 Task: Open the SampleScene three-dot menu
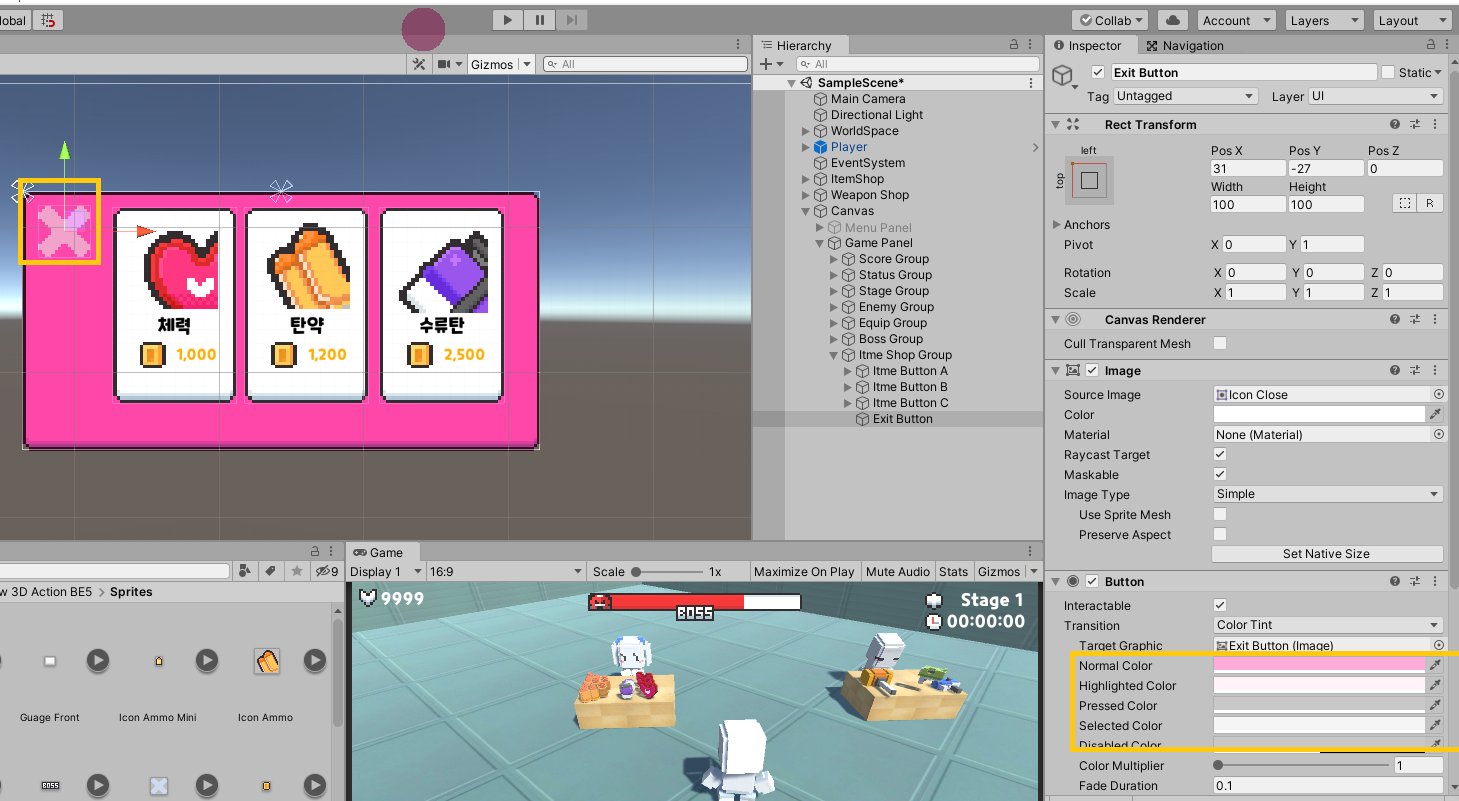1031,83
